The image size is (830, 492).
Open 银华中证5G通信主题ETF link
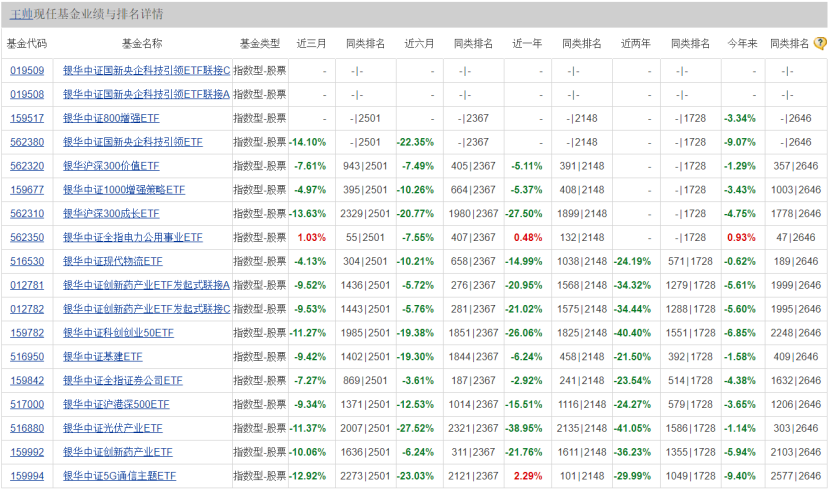119,476
